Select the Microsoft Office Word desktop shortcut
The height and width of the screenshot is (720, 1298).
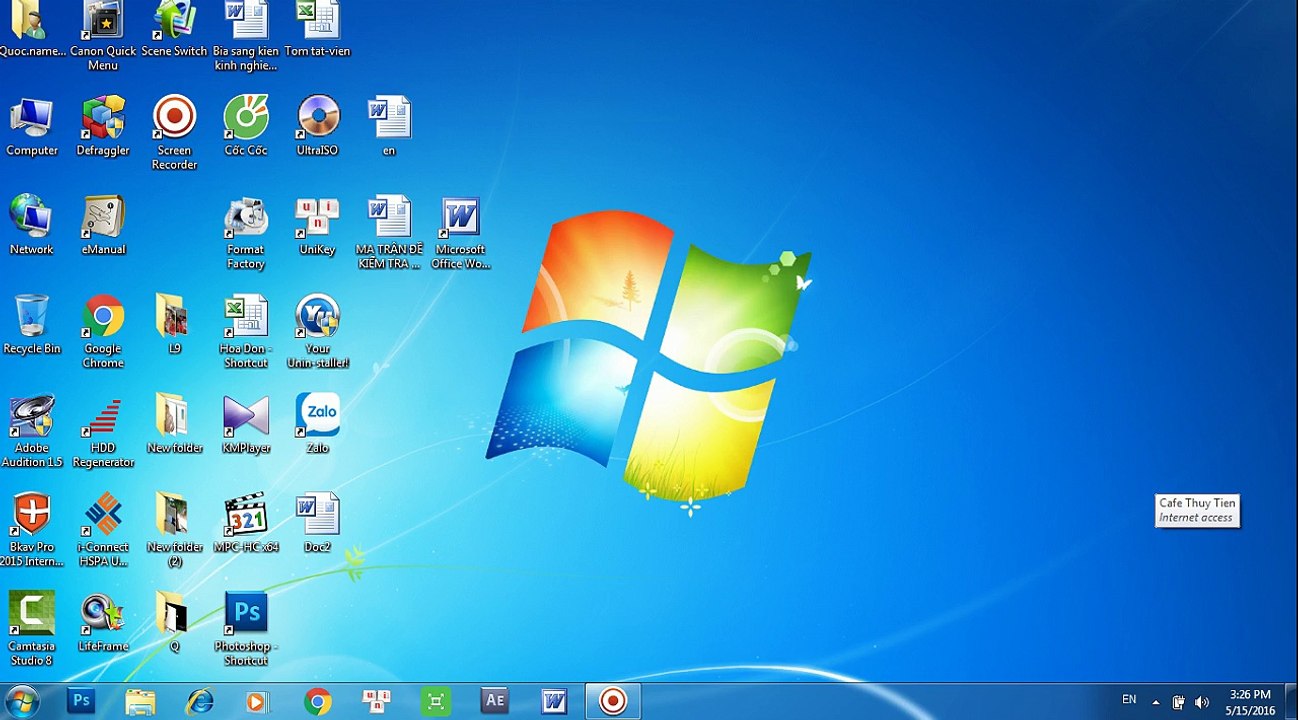[461, 232]
